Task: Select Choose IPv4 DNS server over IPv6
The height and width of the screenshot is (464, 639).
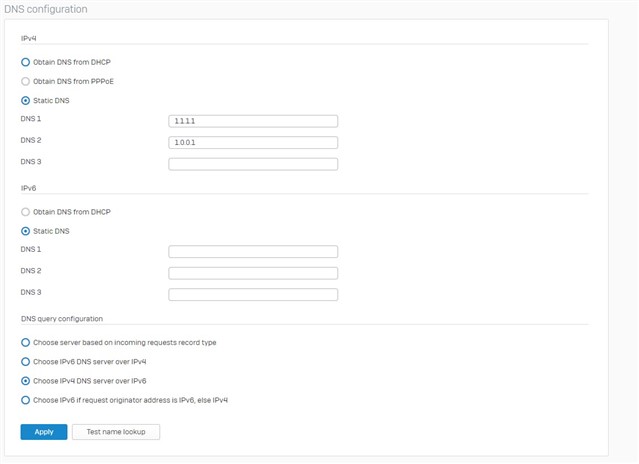Action: (25, 381)
